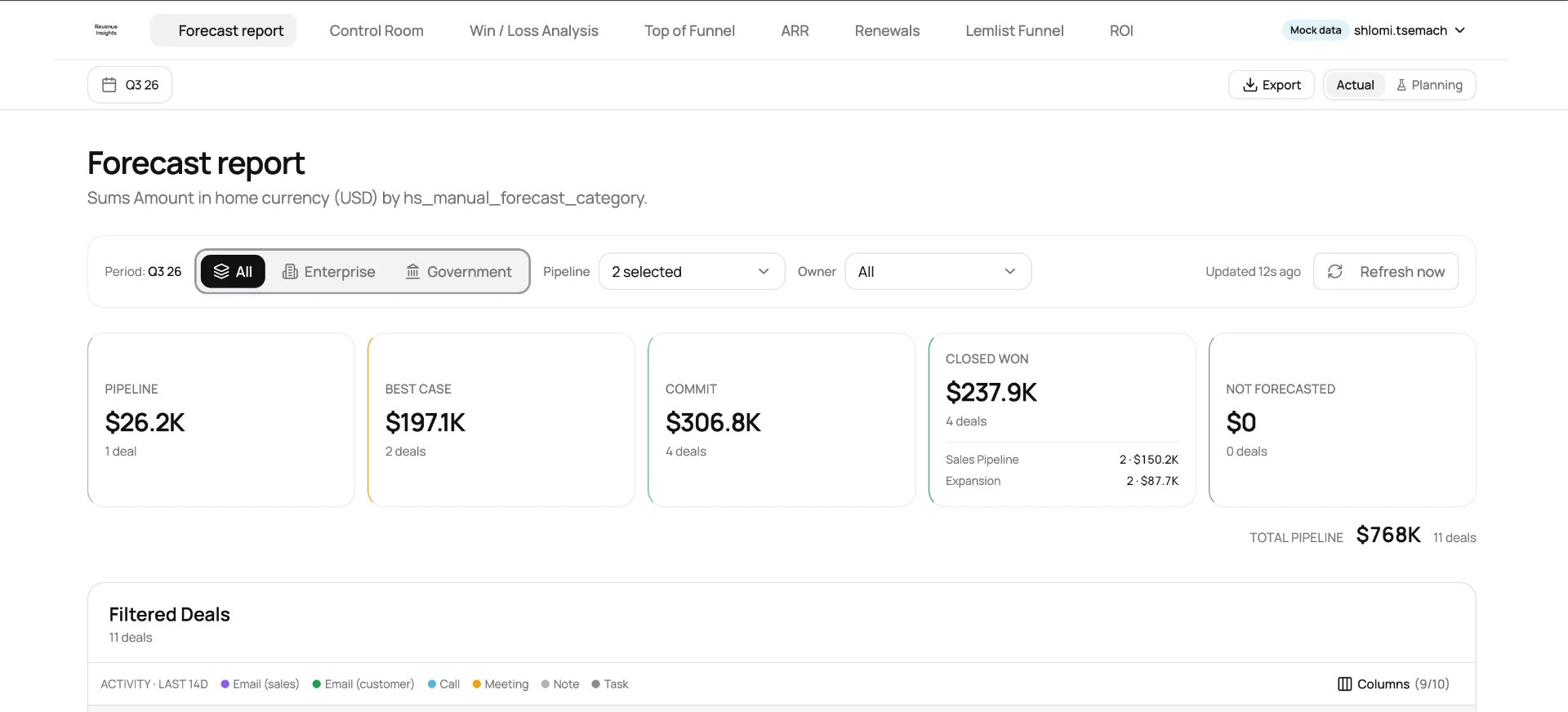
Task: Click the Enterprise building icon
Action: [290, 271]
